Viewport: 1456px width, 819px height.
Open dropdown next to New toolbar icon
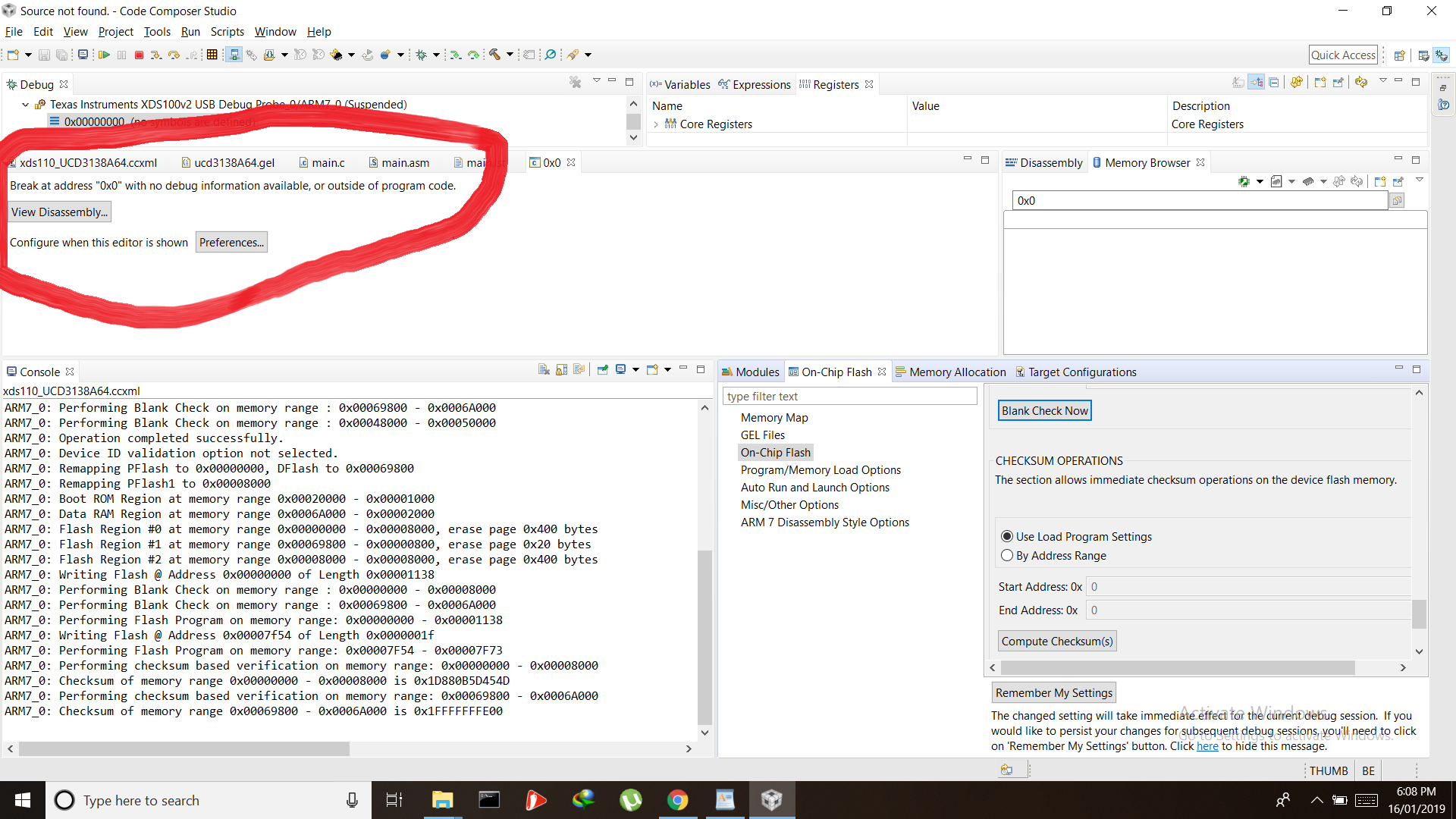[28, 55]
